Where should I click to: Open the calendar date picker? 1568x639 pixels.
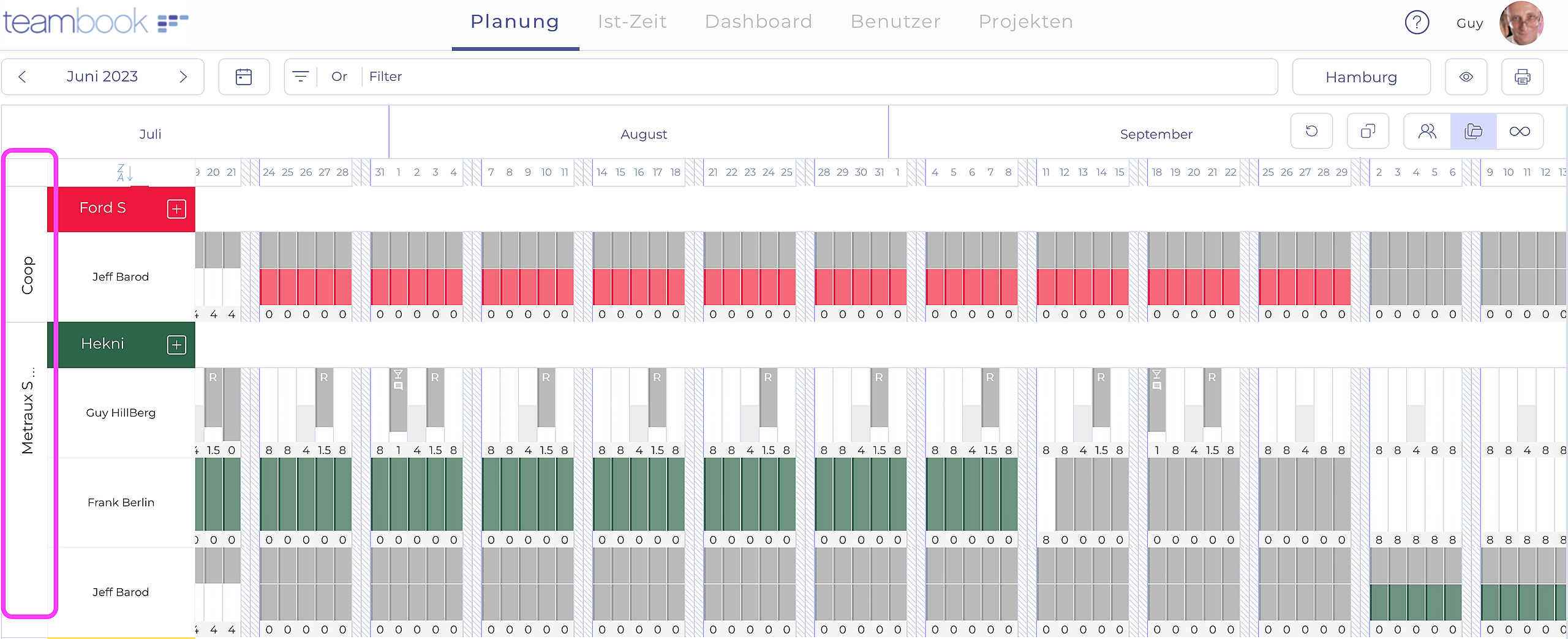tap(244, 77)
